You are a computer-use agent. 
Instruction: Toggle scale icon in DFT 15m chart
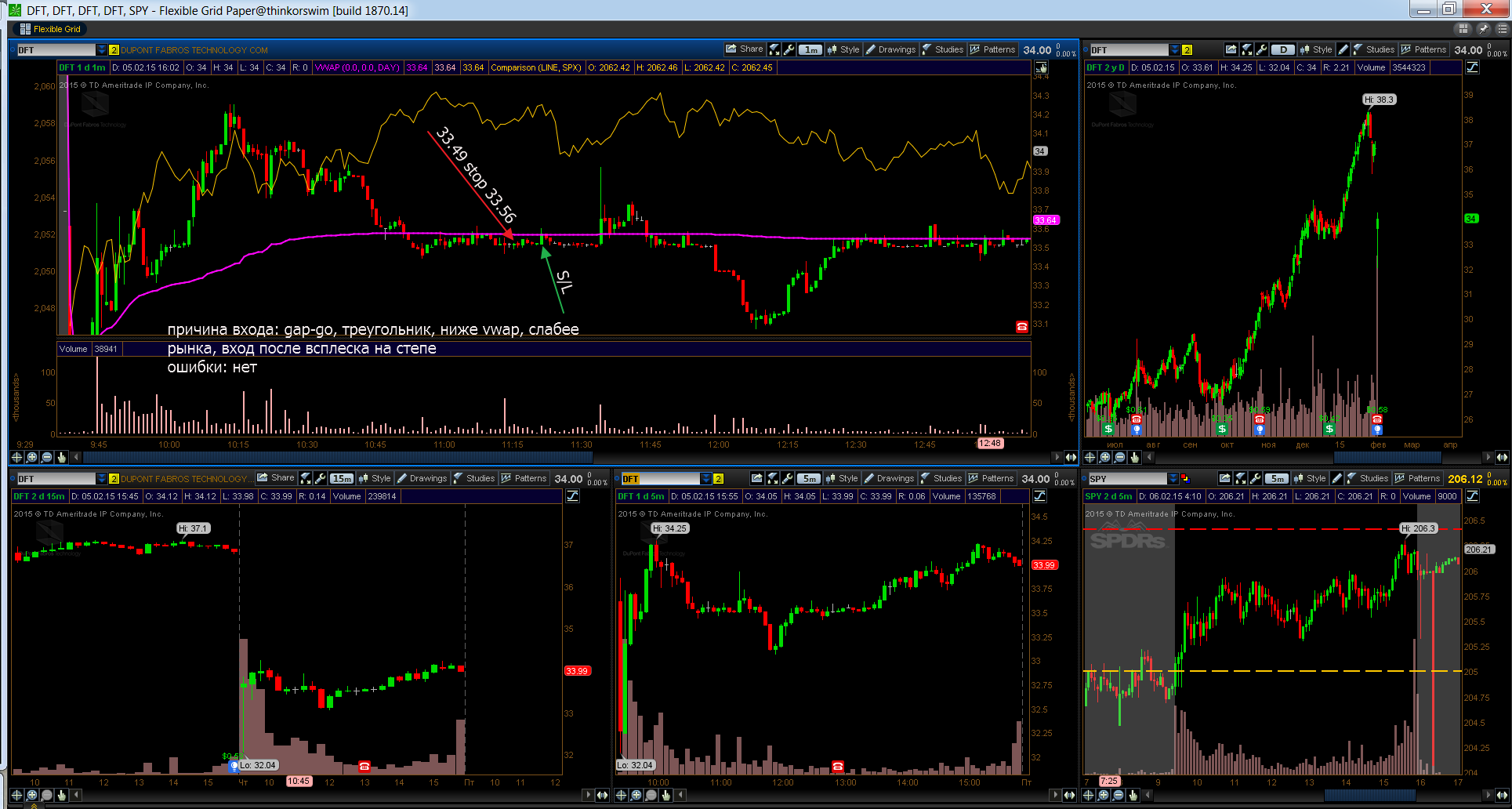[x=572, y=496]
